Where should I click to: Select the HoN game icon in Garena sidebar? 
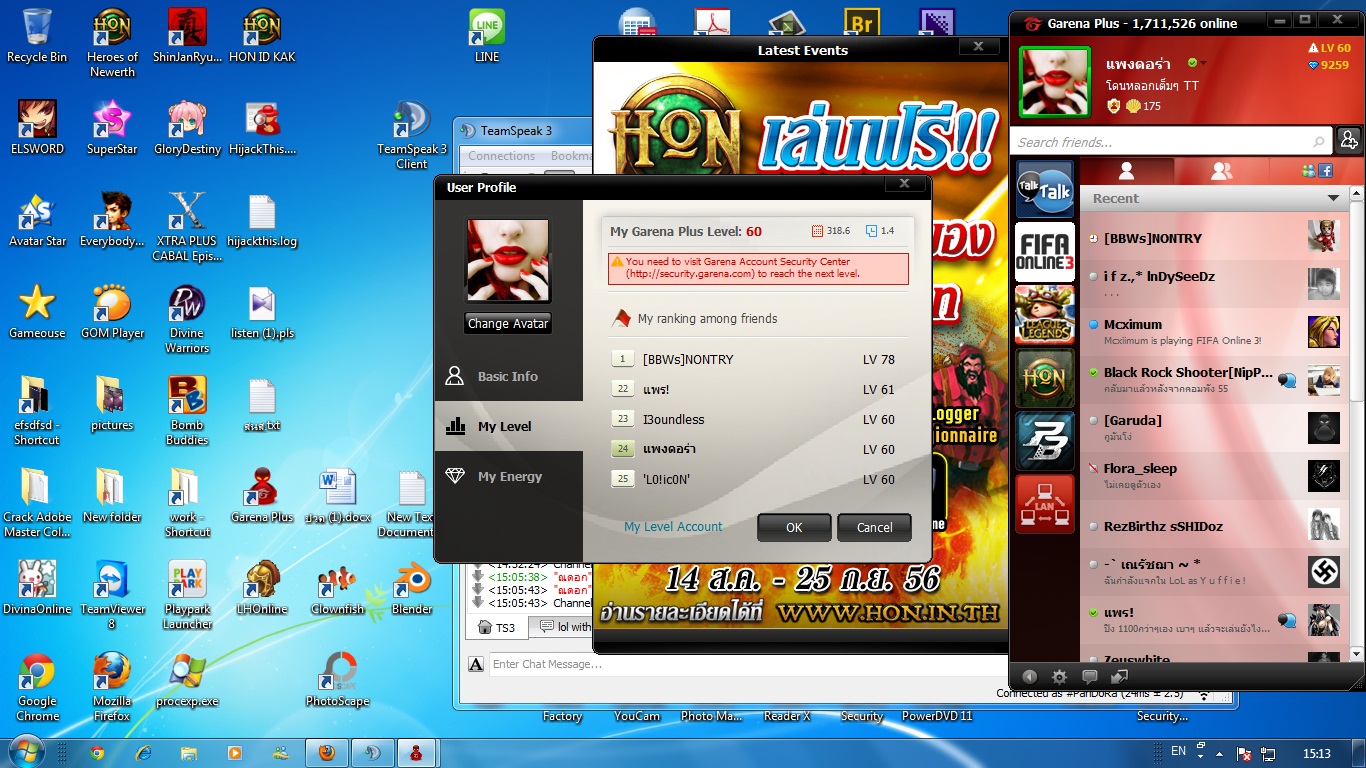[1044, 378]
